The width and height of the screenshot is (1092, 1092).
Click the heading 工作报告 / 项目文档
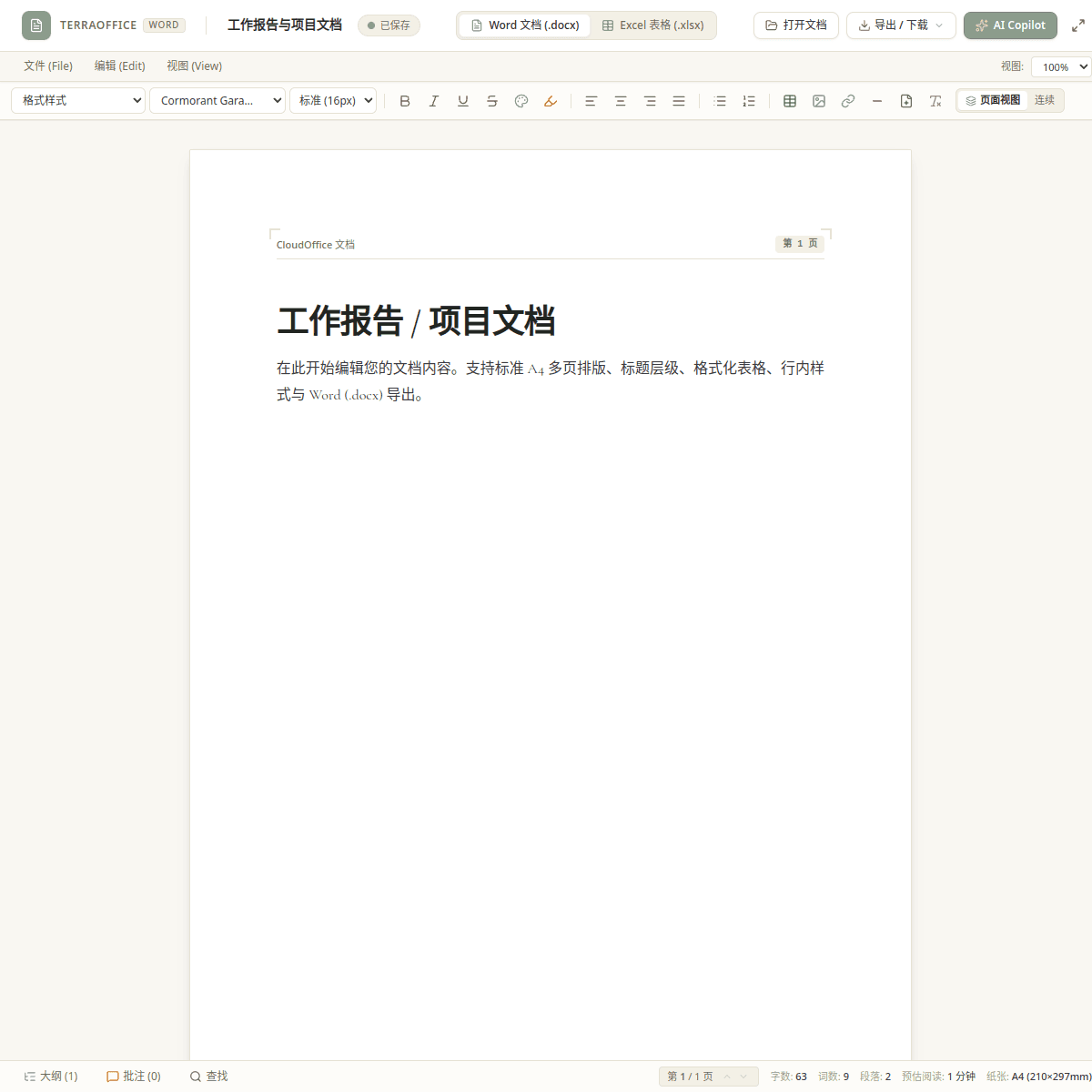416,321
